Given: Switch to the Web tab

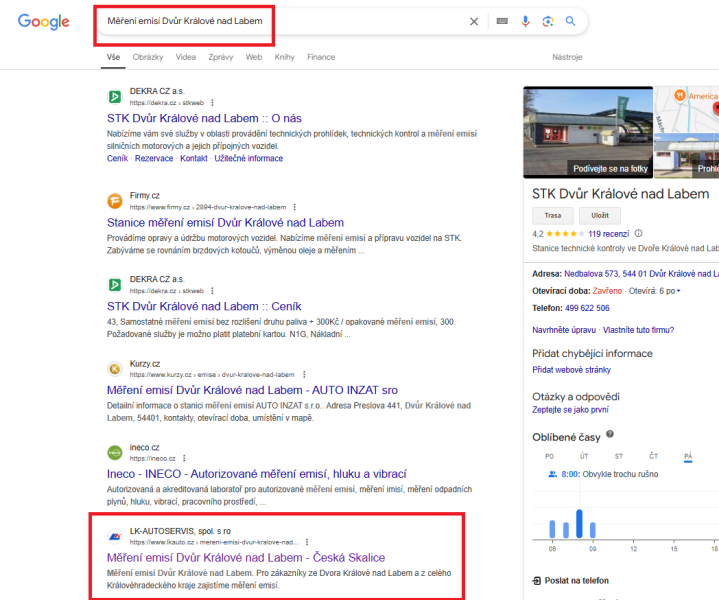Looking at the screenshot, I should (254, 57).
